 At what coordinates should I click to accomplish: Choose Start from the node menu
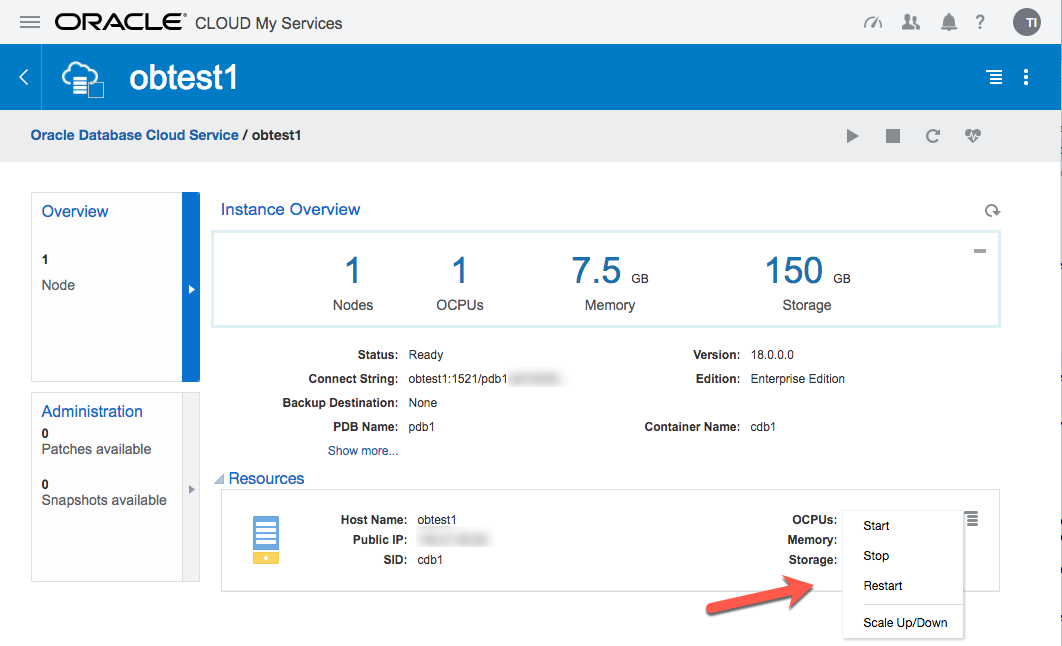tap(876, 526)
